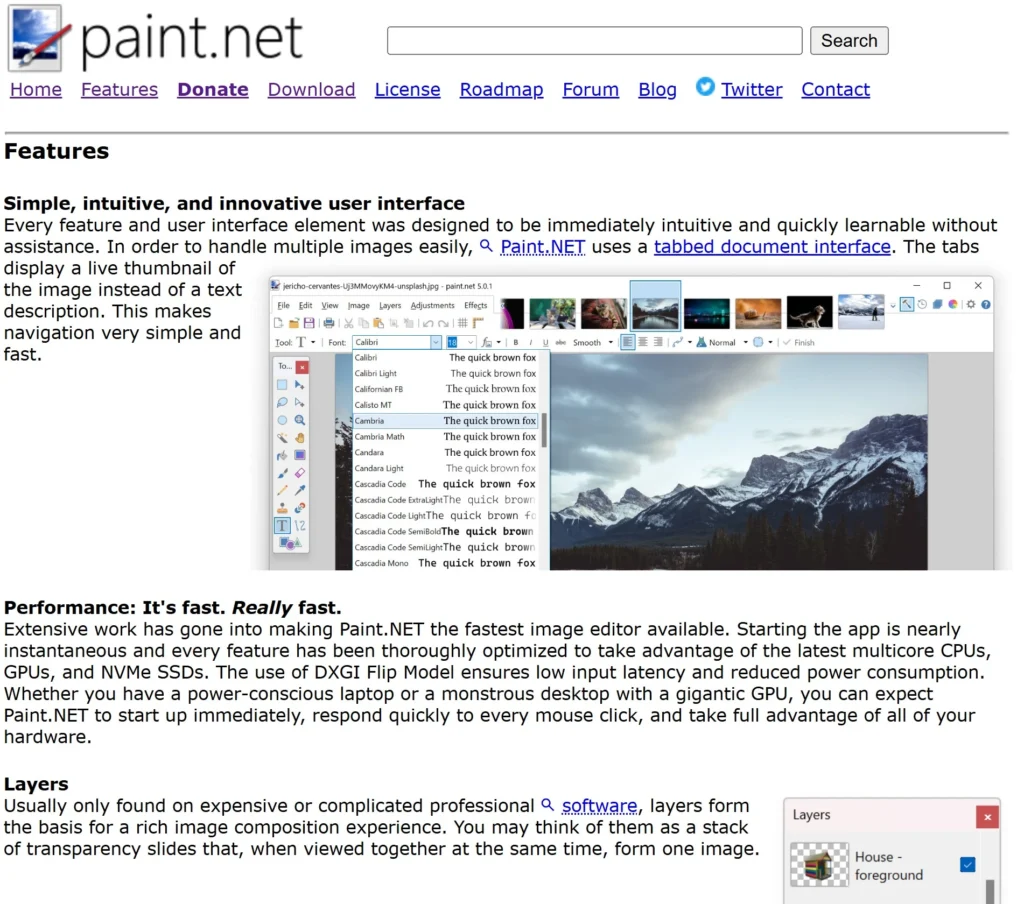This screenshot has width=1024, height=904.
Task: Toggle Strikethrough text formatting
Action: [561, 342]
